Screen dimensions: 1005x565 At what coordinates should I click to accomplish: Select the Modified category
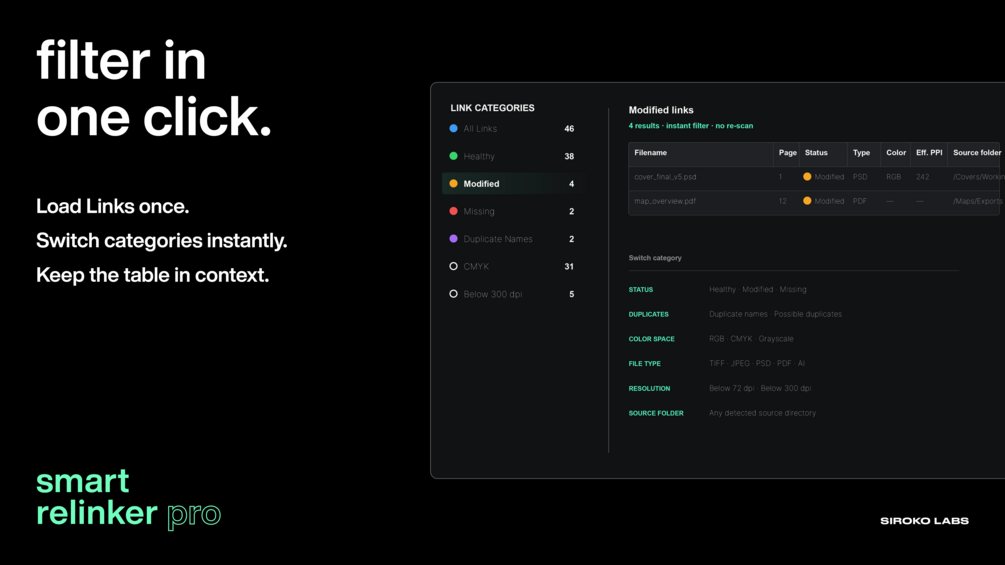[x=512, y=184]
